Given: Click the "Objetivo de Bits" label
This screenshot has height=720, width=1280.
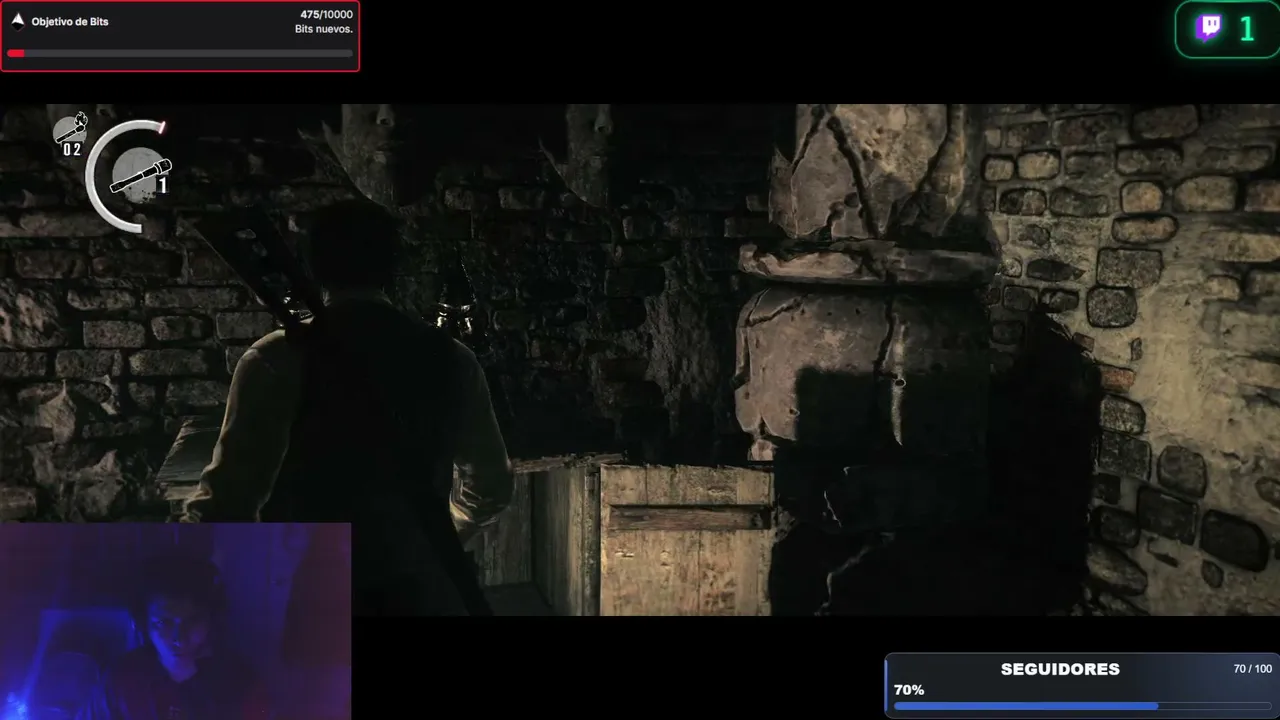Looking at the screenshot, I should tap(70, 21).
